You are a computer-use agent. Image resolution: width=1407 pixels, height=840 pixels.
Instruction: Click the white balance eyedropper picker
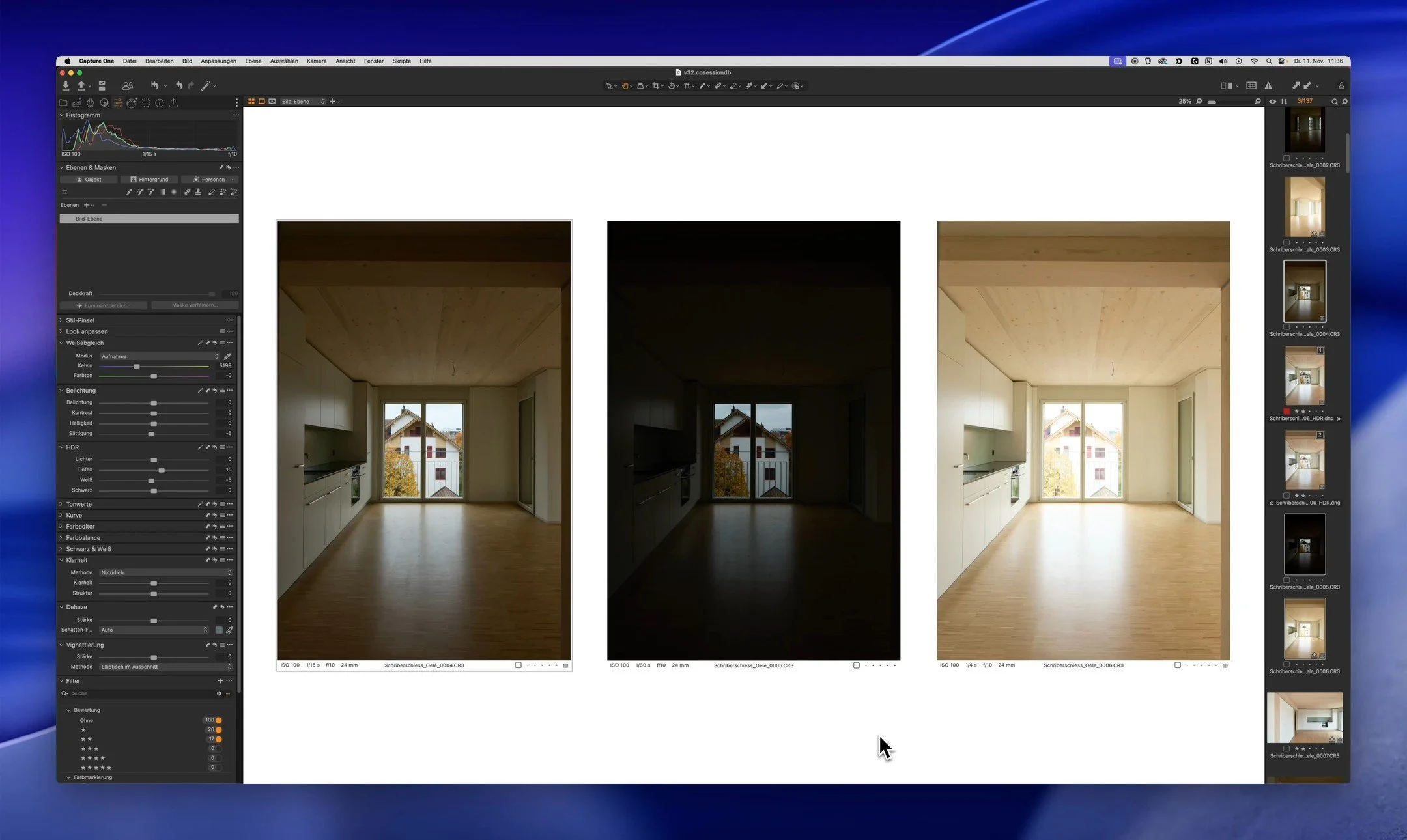[x=227, y=356]
